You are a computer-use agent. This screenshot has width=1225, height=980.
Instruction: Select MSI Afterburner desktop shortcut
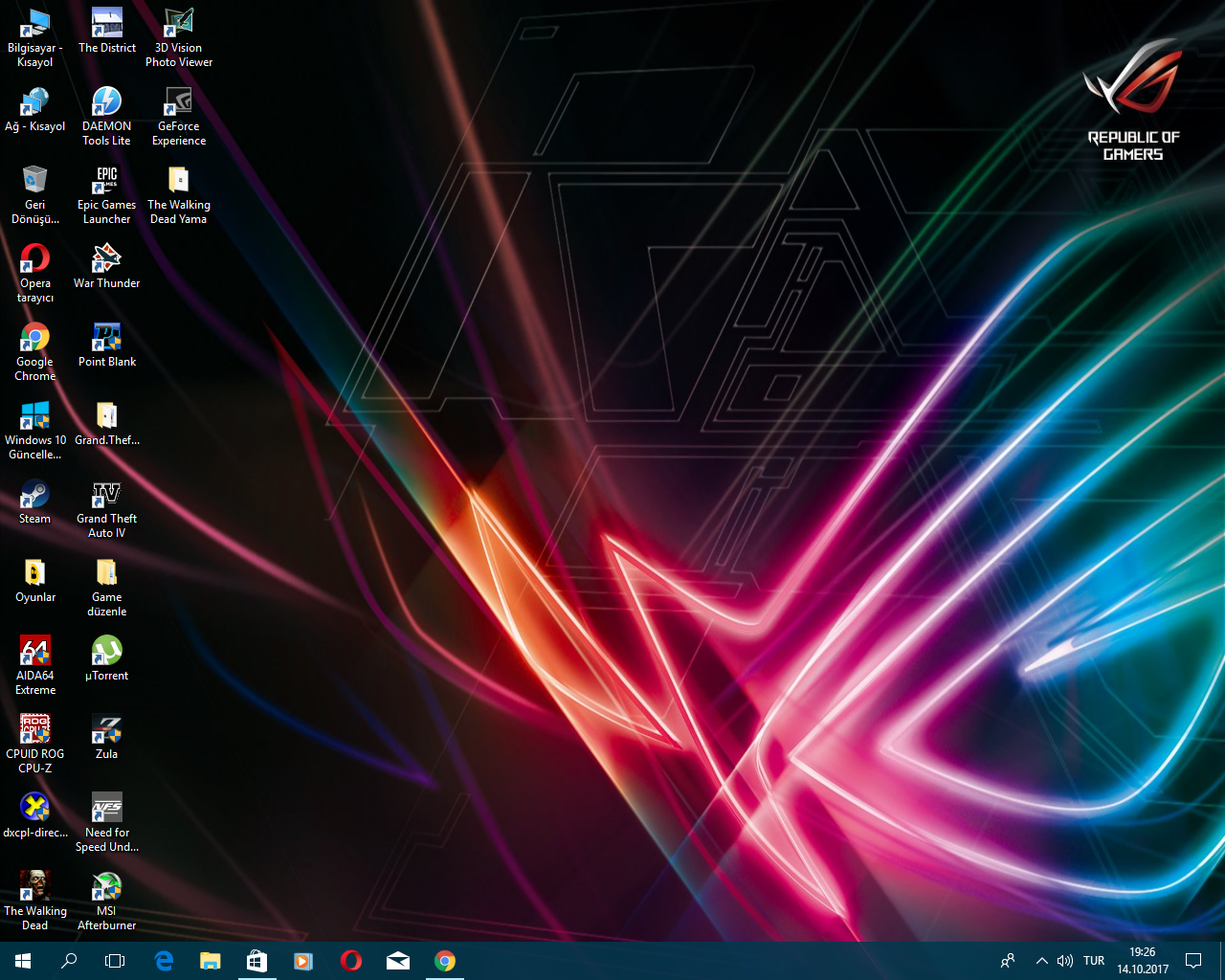pos(107,902)
